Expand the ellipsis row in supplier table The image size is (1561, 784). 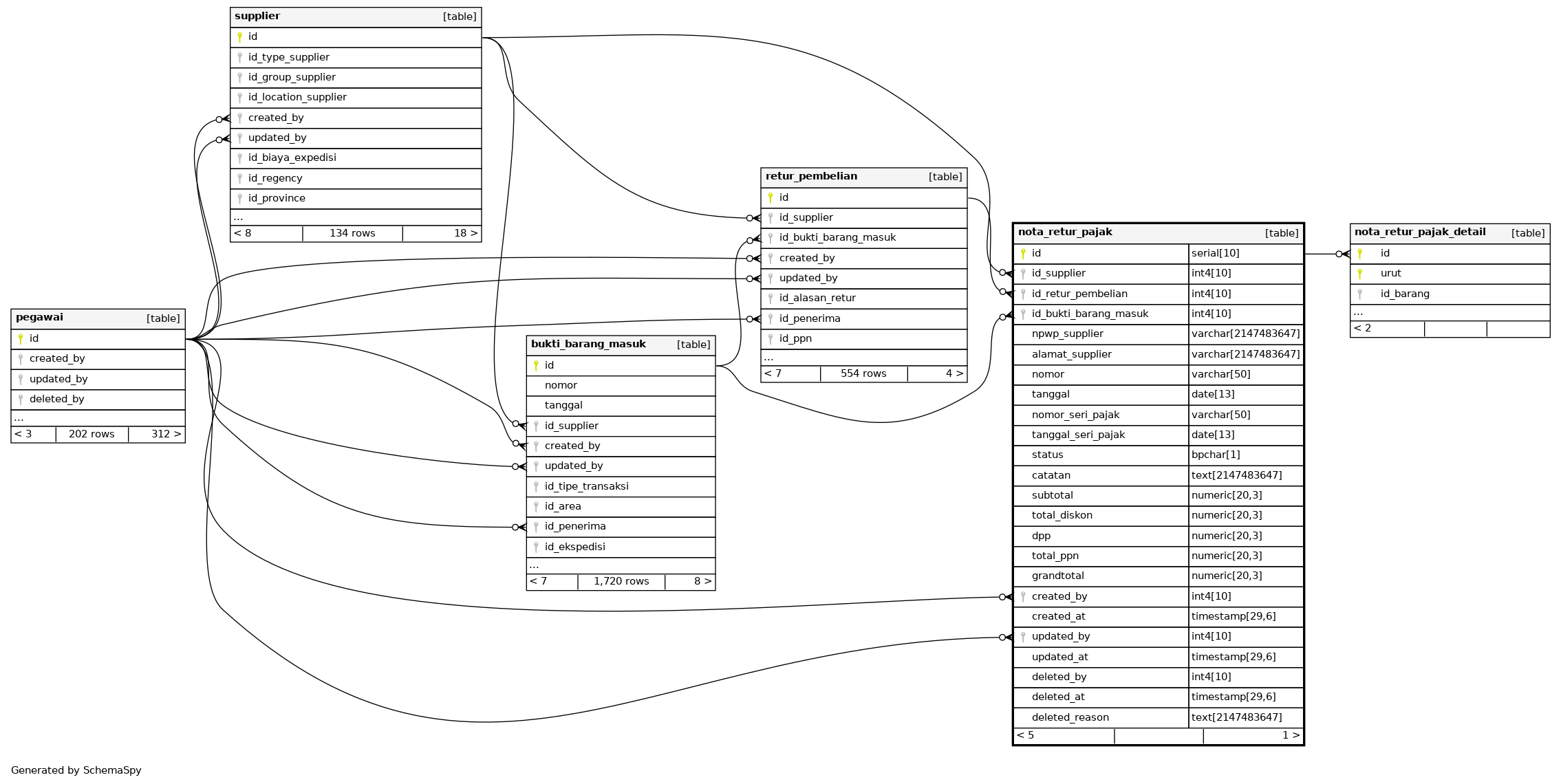coord(238,217)
